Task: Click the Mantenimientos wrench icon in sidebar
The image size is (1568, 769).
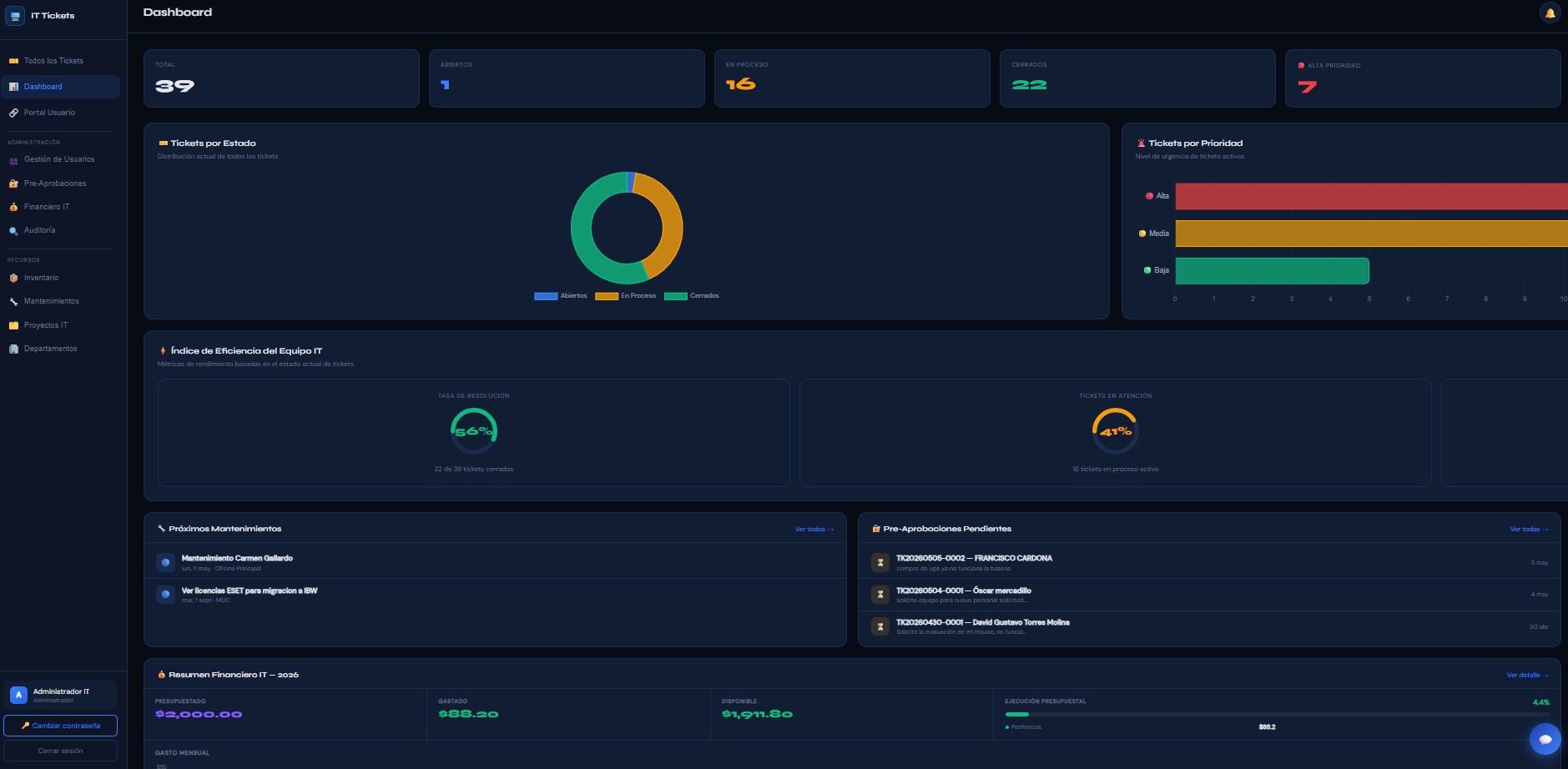Action: 13,301
